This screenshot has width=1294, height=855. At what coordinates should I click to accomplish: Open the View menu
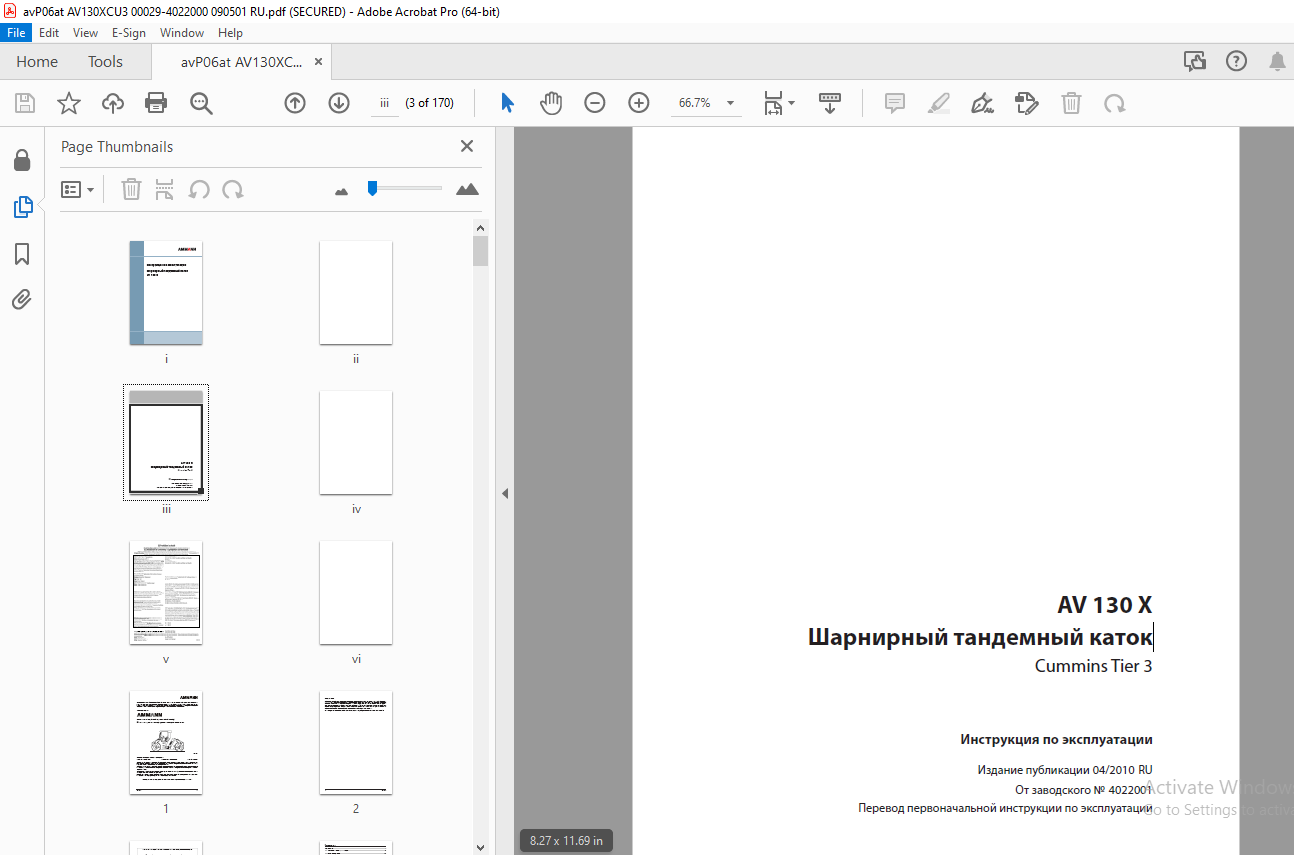[x=86, y=33]
